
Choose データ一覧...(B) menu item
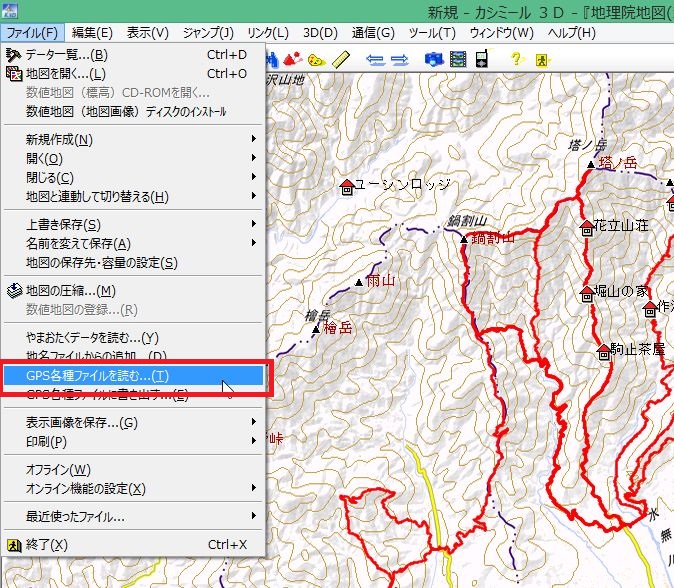(133, 55)
